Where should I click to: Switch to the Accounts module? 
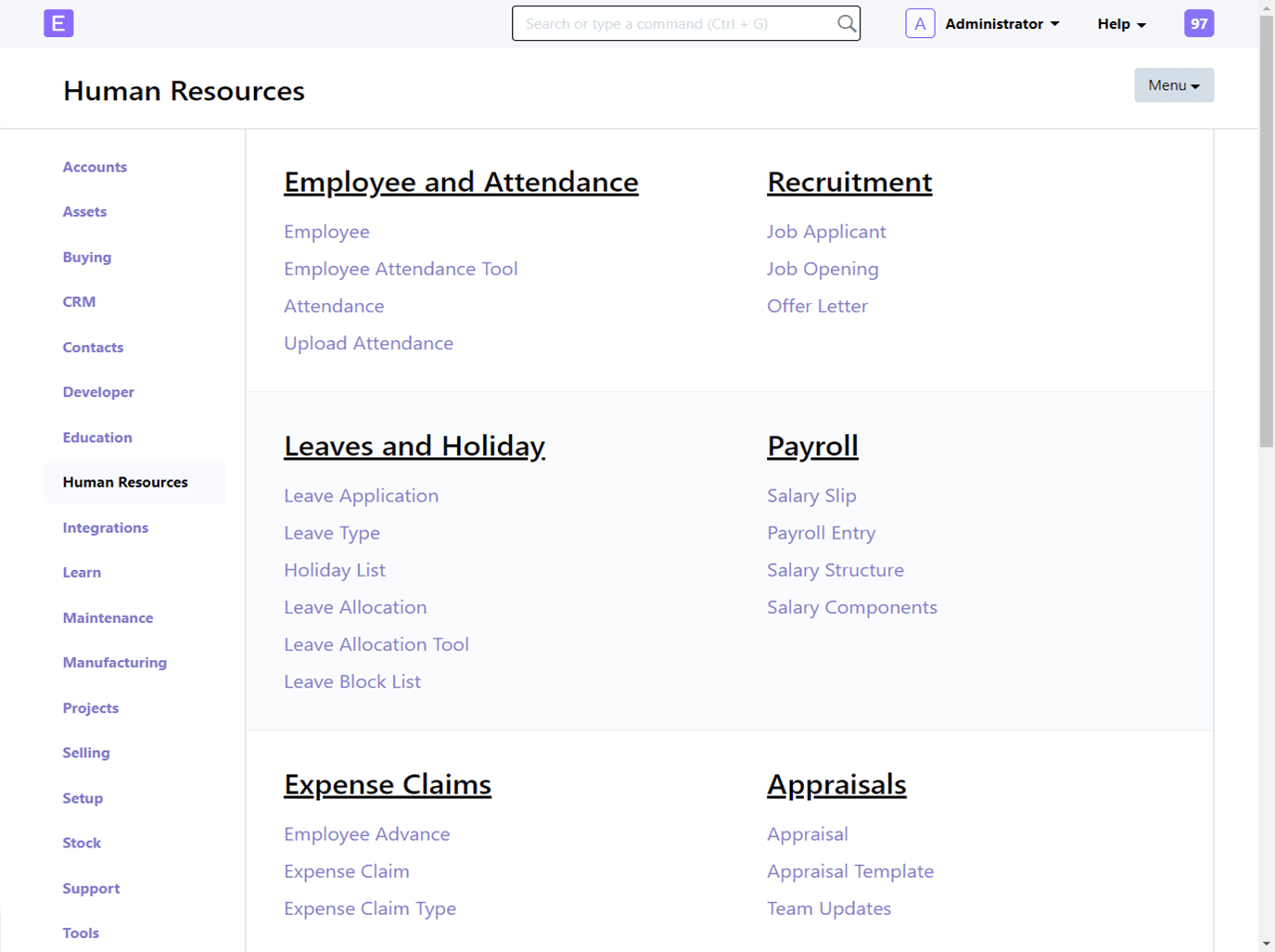95,167
